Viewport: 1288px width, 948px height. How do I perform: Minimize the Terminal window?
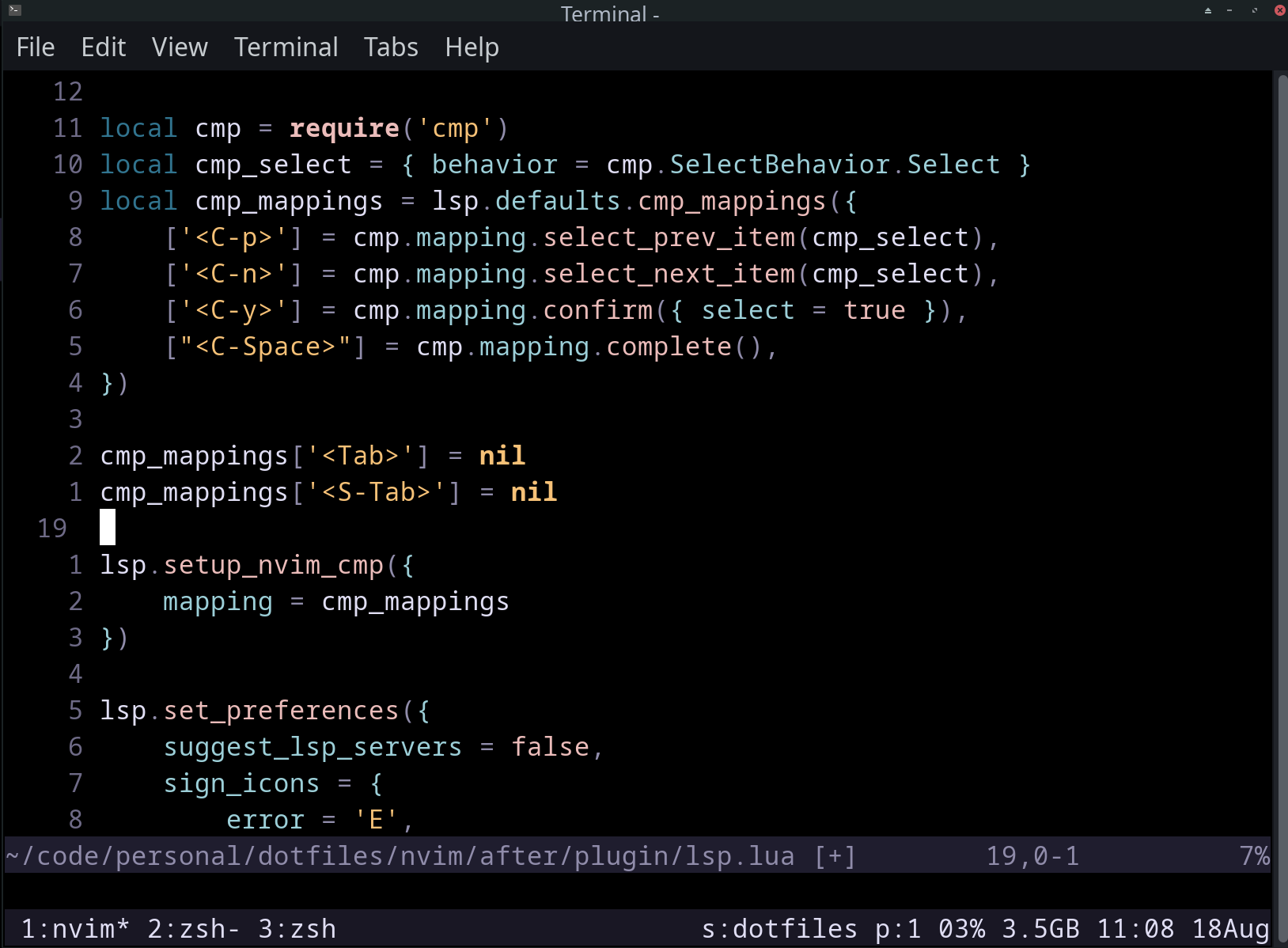click(1229, 10)
